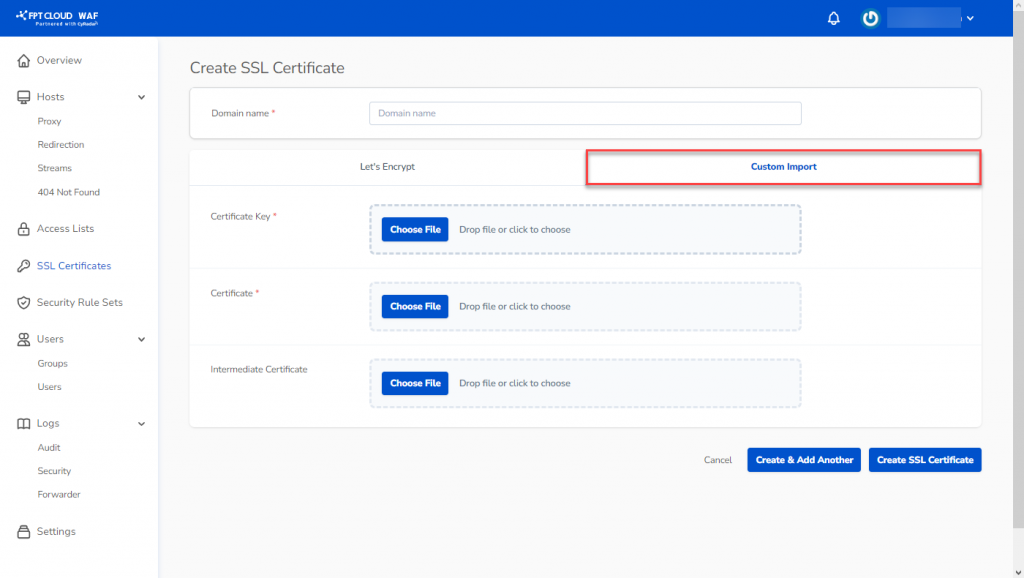Collapse the Users section chevron
Screen dimensions: 1024x578
coord(141,340)
